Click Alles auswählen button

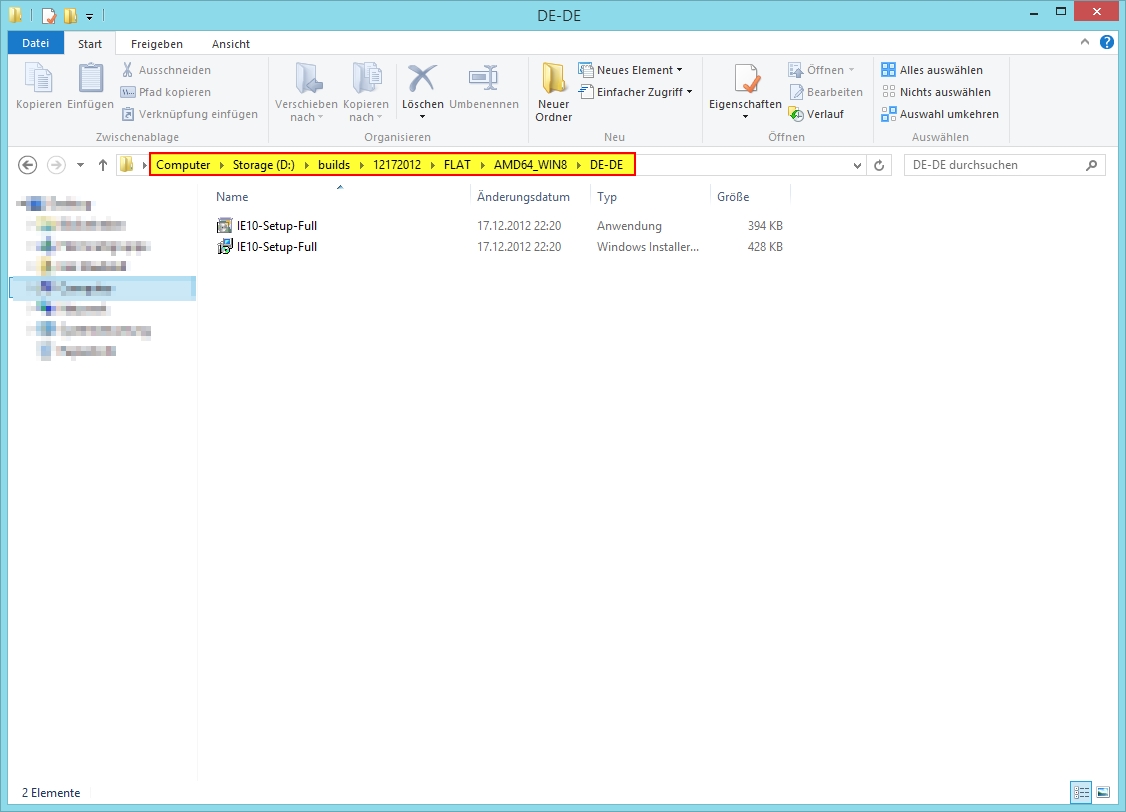[x=940, y=70]
